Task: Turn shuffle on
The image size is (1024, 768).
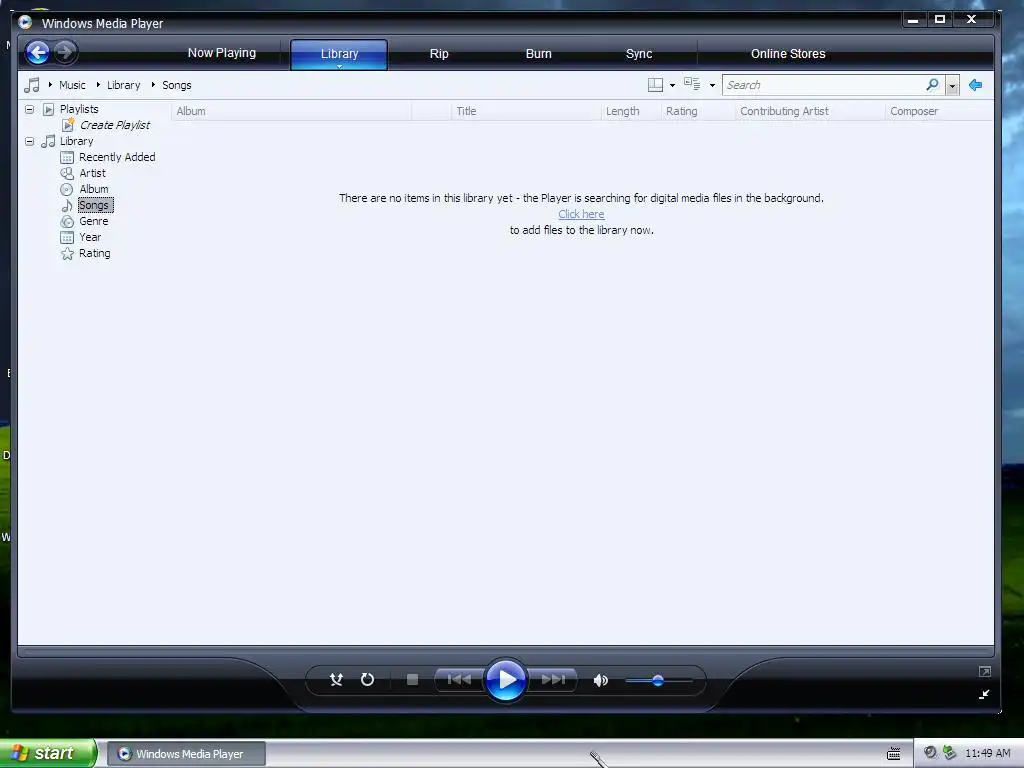Action: tap(336, 680)
